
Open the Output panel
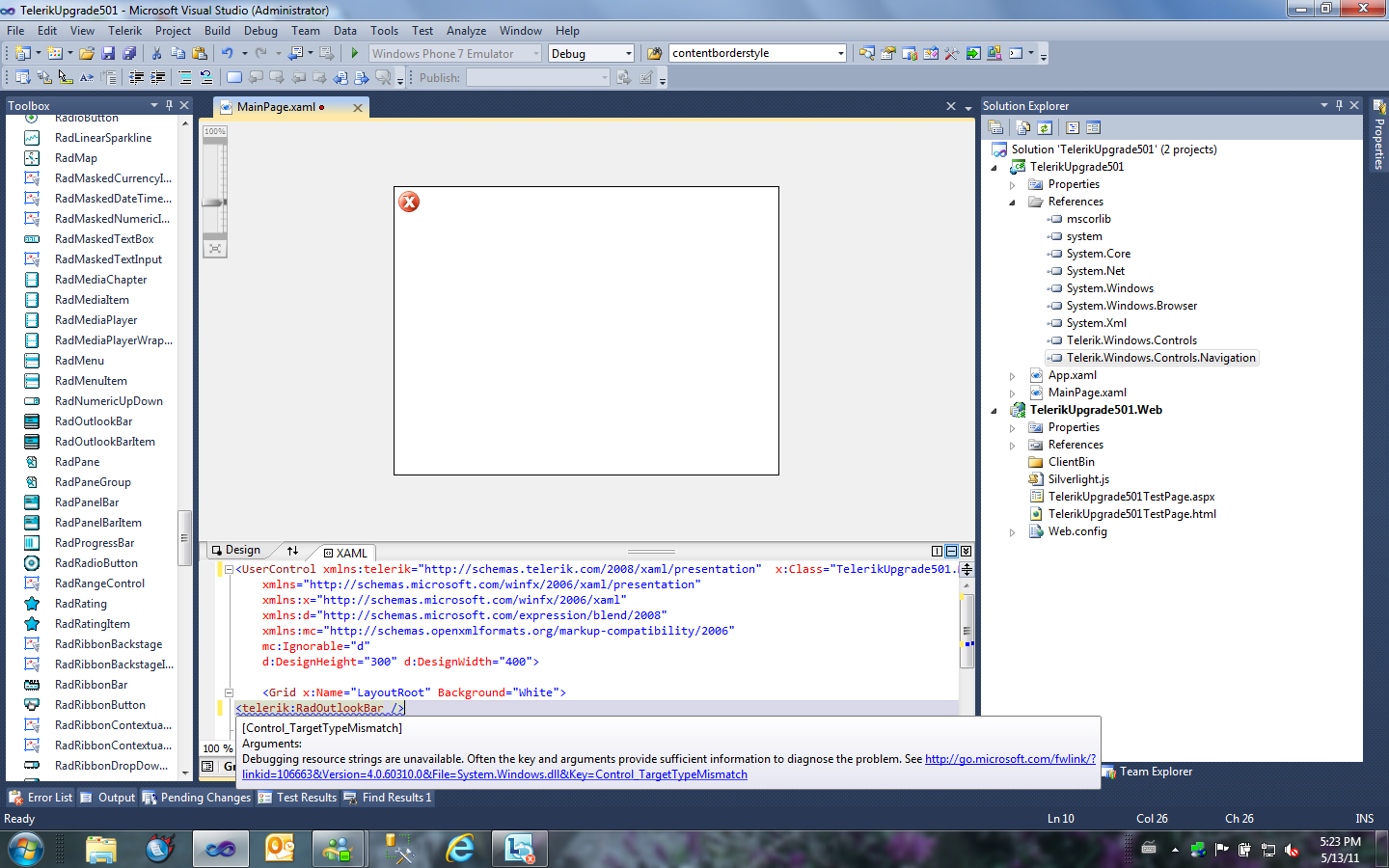(x=108, y=798)
